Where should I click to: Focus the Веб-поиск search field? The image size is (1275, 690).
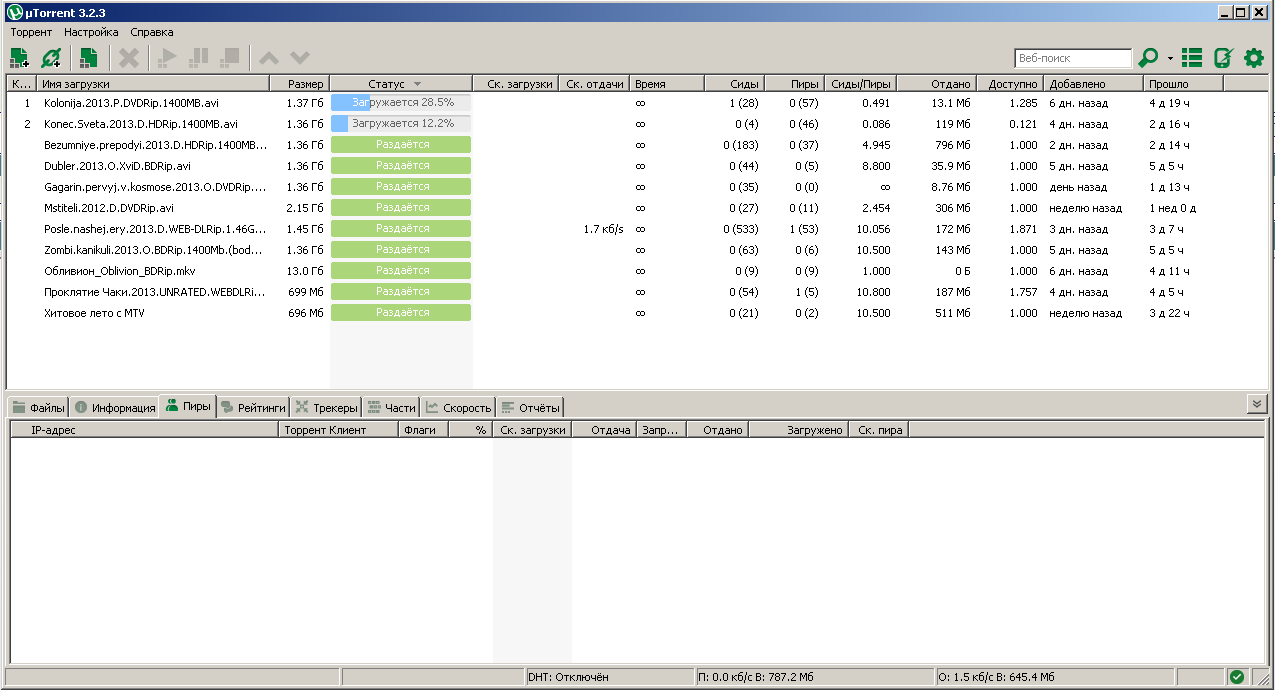[1073, 58]
